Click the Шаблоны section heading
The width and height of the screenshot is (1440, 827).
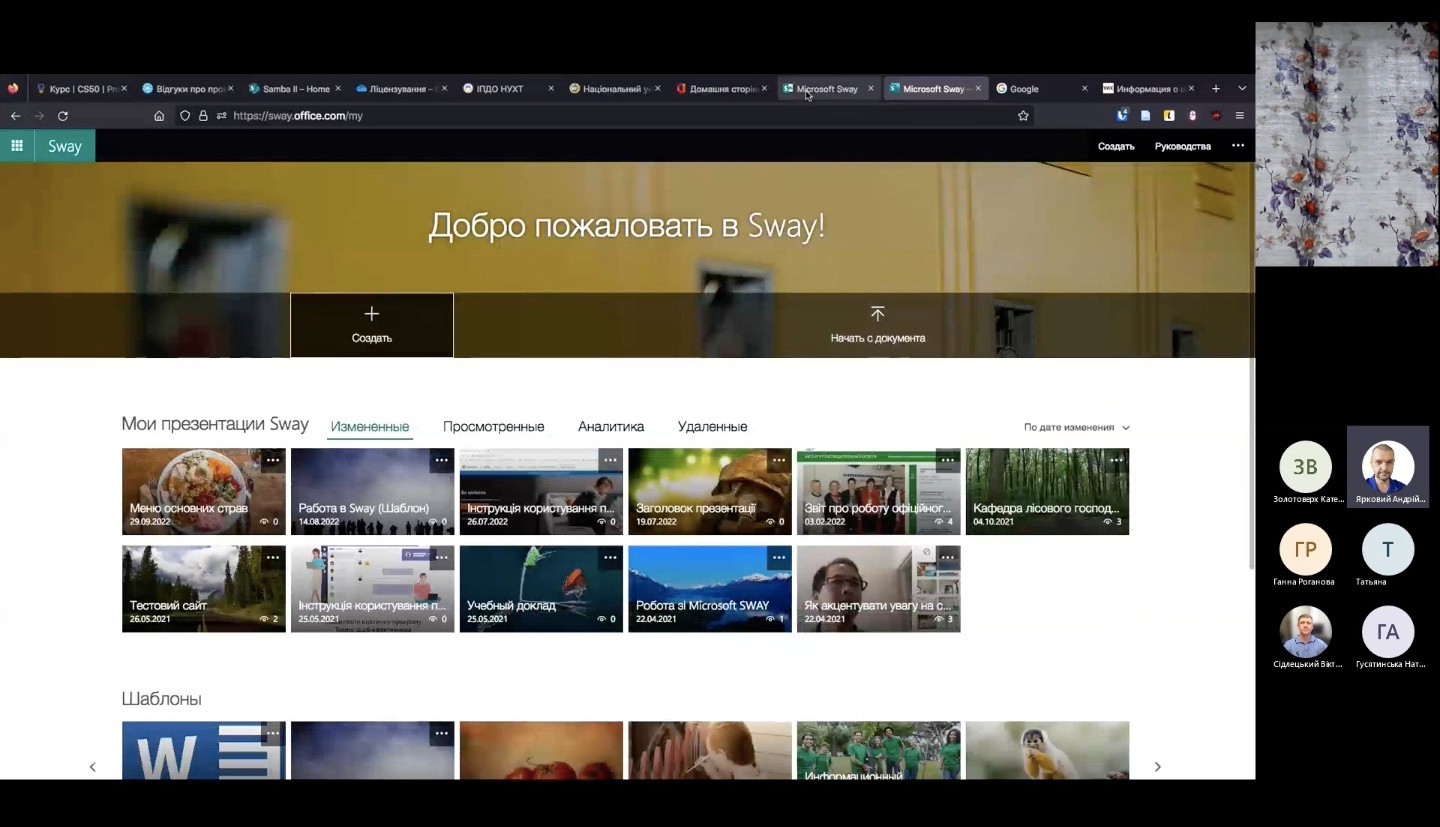coord(161,699)
